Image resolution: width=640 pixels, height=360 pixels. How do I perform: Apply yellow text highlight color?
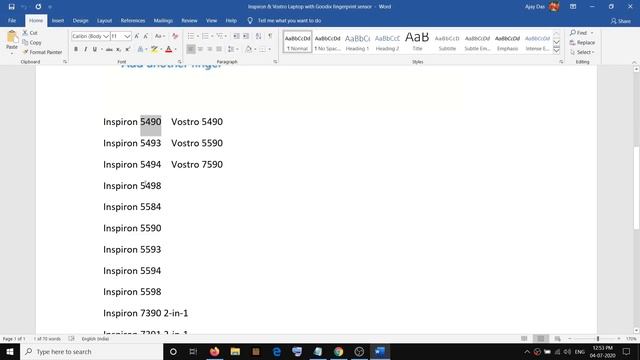154,49
